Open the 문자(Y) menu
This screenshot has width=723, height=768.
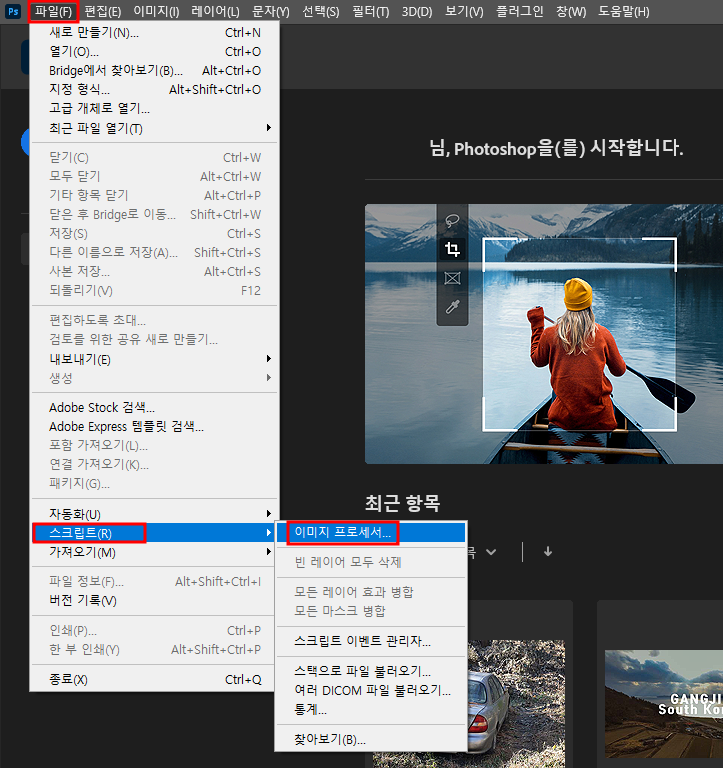tap(270, 11)
